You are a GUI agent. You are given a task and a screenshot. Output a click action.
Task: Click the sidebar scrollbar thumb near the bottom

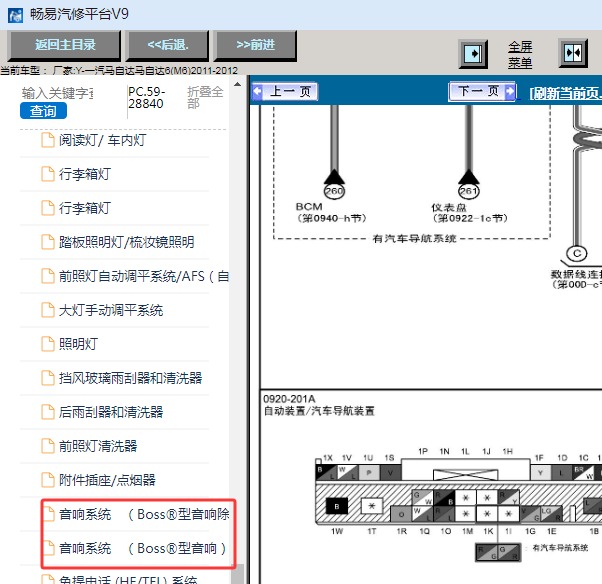point(238,574)
